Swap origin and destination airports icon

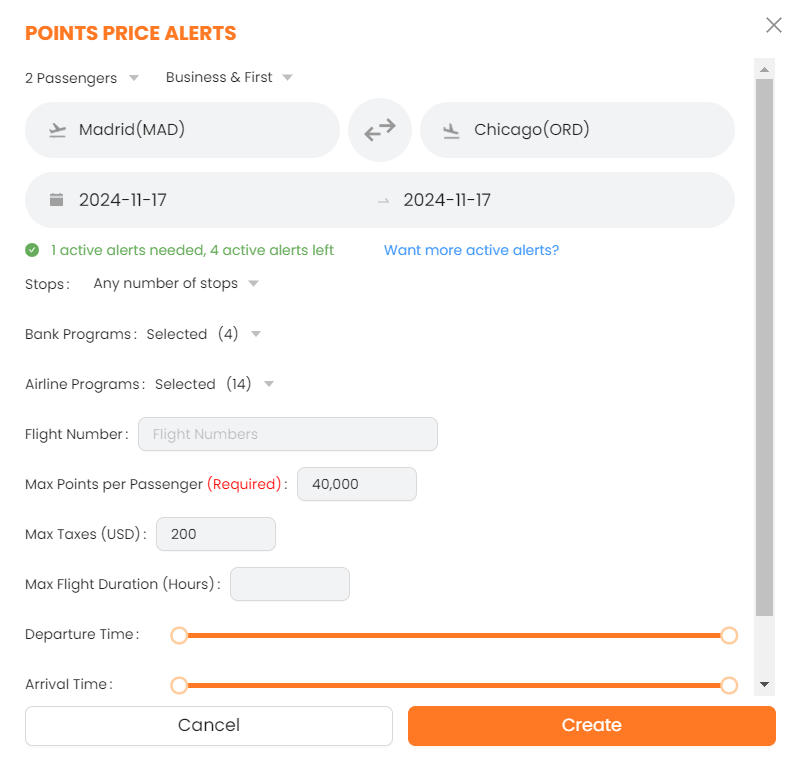[380, 130]
